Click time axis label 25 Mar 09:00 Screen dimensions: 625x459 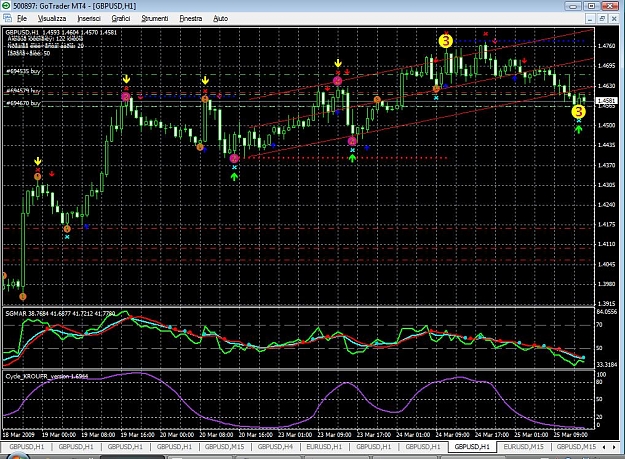tap(571, 435)
